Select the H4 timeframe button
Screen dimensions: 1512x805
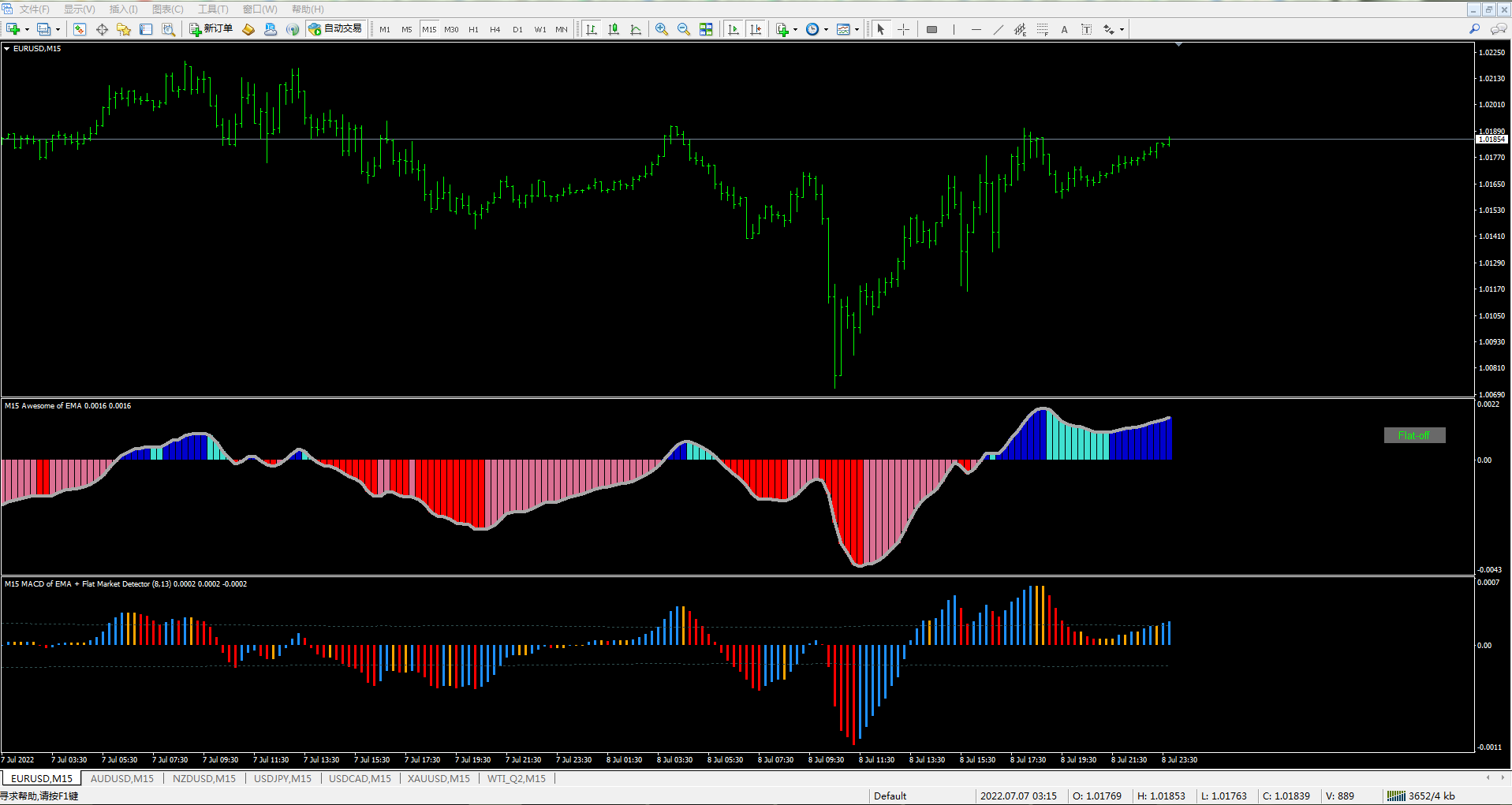click(495, 29)
